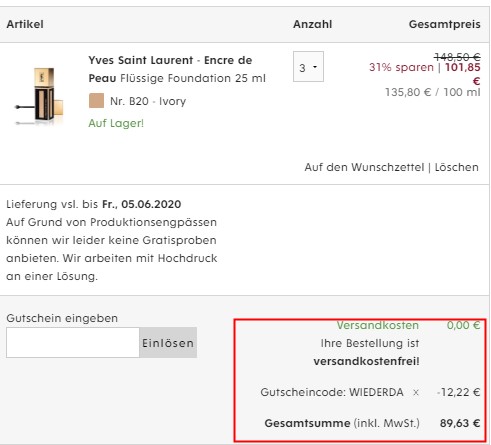Click the Gesamtpreis column header
491x445 pixels.
[x=445, y=24]
